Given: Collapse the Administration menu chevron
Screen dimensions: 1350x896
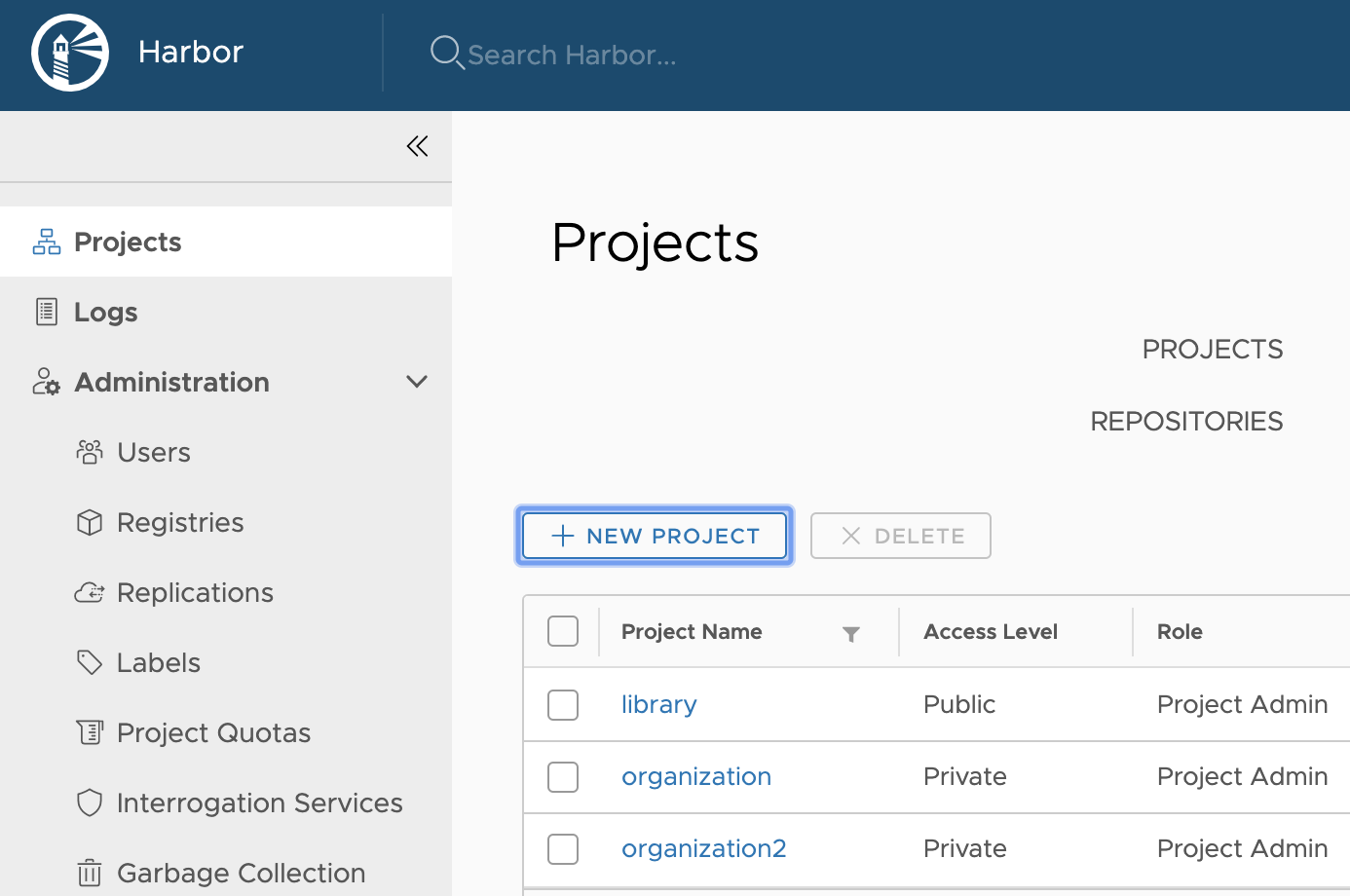Looking at the screenshot, I should 417,382.
